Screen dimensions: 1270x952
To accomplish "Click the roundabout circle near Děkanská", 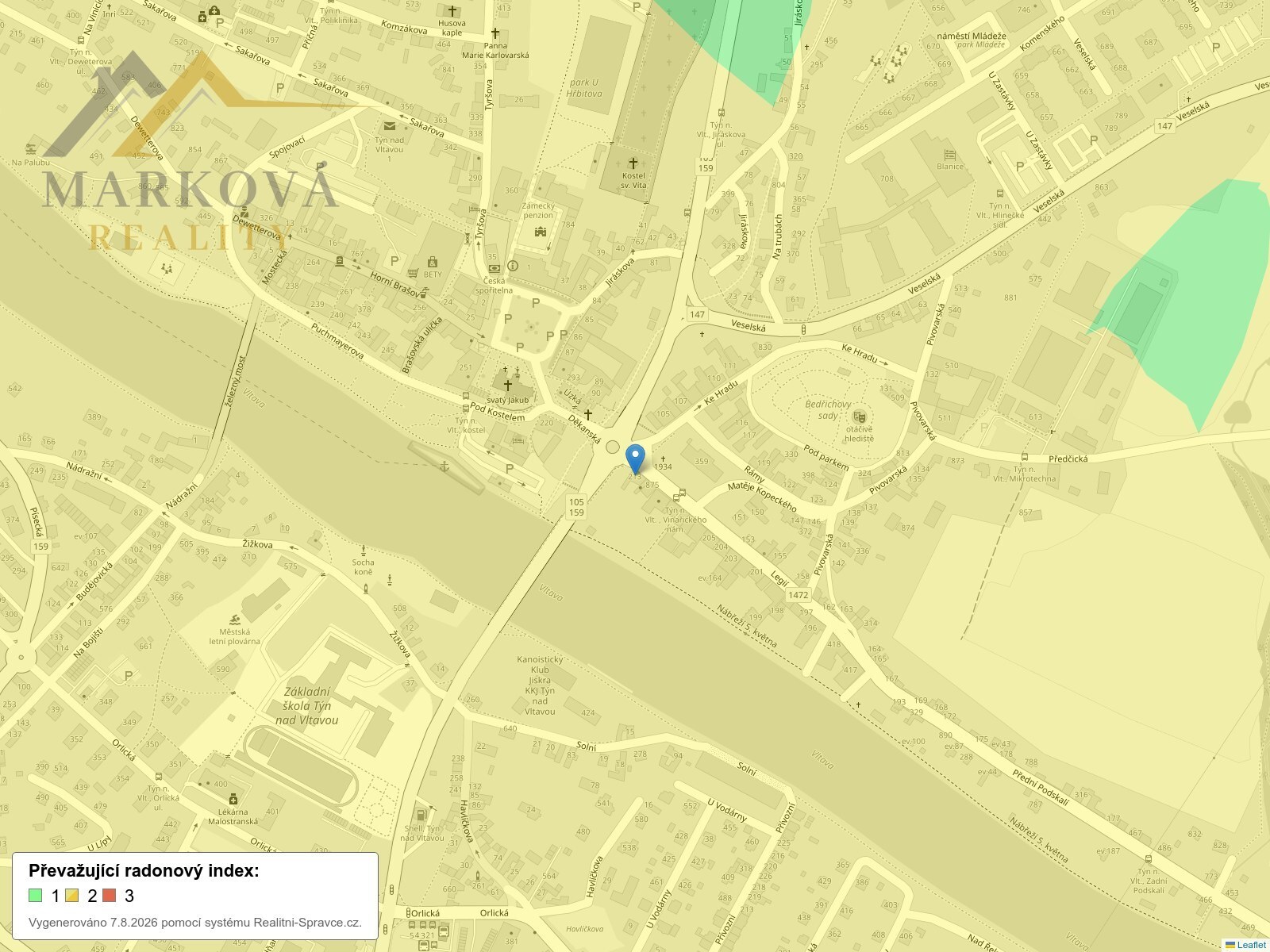I will pos(612,447).
